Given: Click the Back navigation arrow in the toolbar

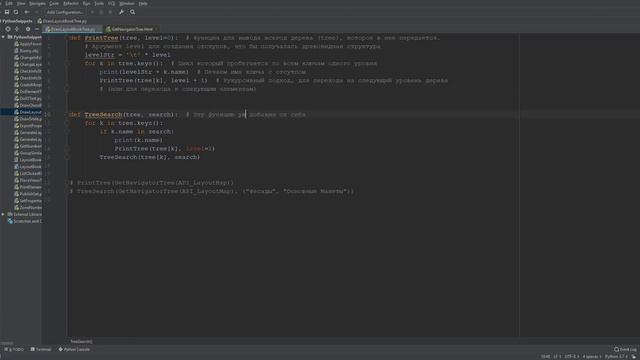Looking at the screenshot, I should click(x=27, y=12).
